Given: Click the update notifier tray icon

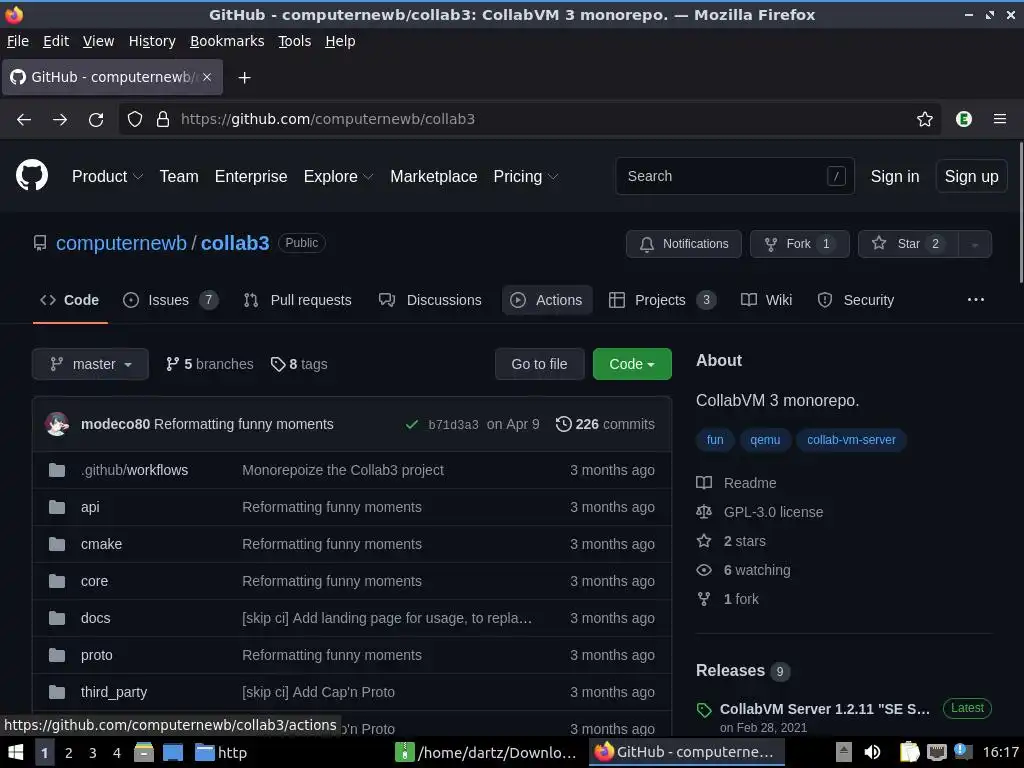Looking at the screenshot, I should 961,751.
